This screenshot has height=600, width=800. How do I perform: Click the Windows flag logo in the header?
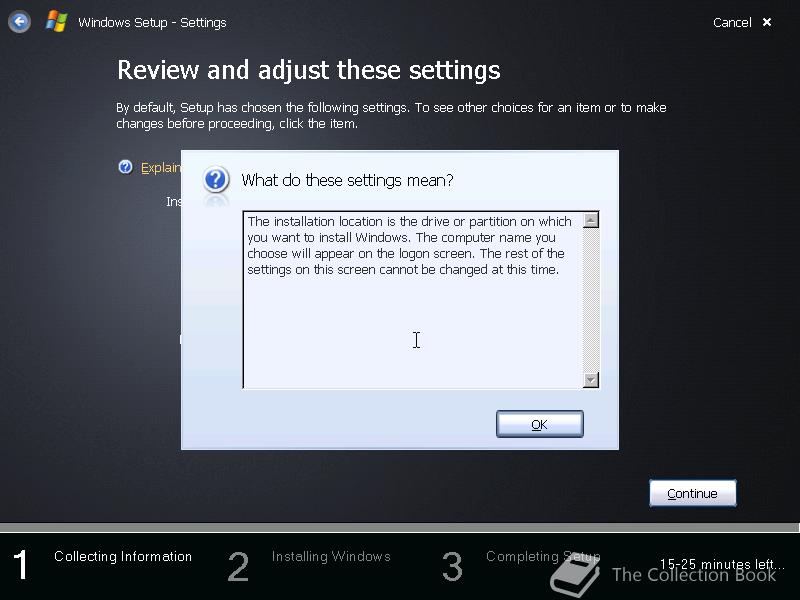[x=56, y=22]
